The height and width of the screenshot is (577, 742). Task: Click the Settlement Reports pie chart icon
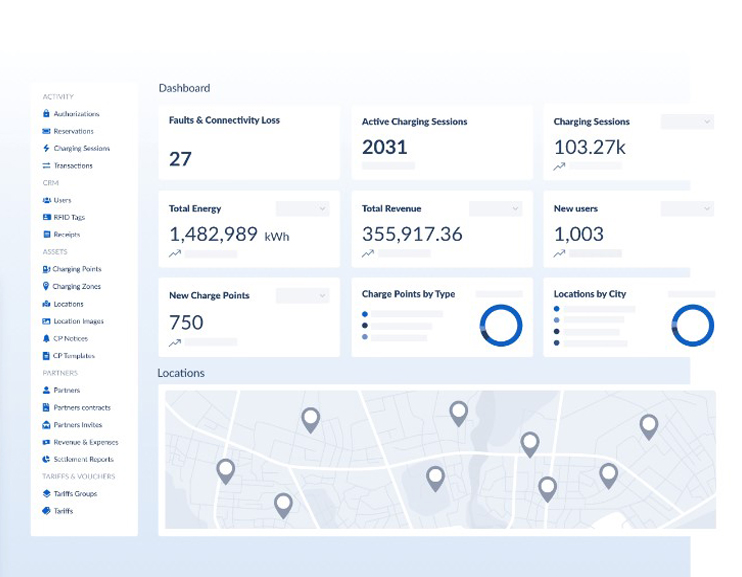pos(46,459)
